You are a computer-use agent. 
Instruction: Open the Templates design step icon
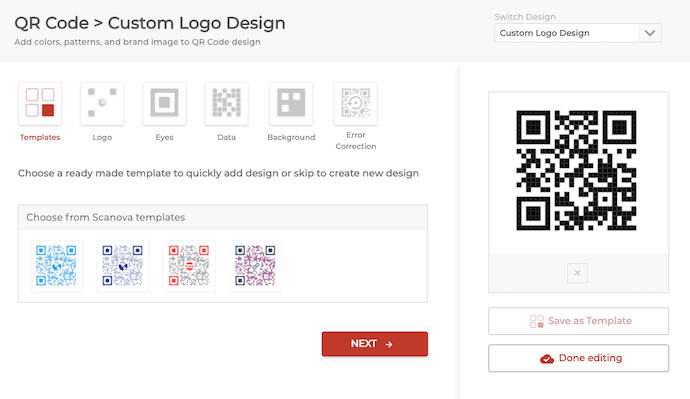point(40,103)
